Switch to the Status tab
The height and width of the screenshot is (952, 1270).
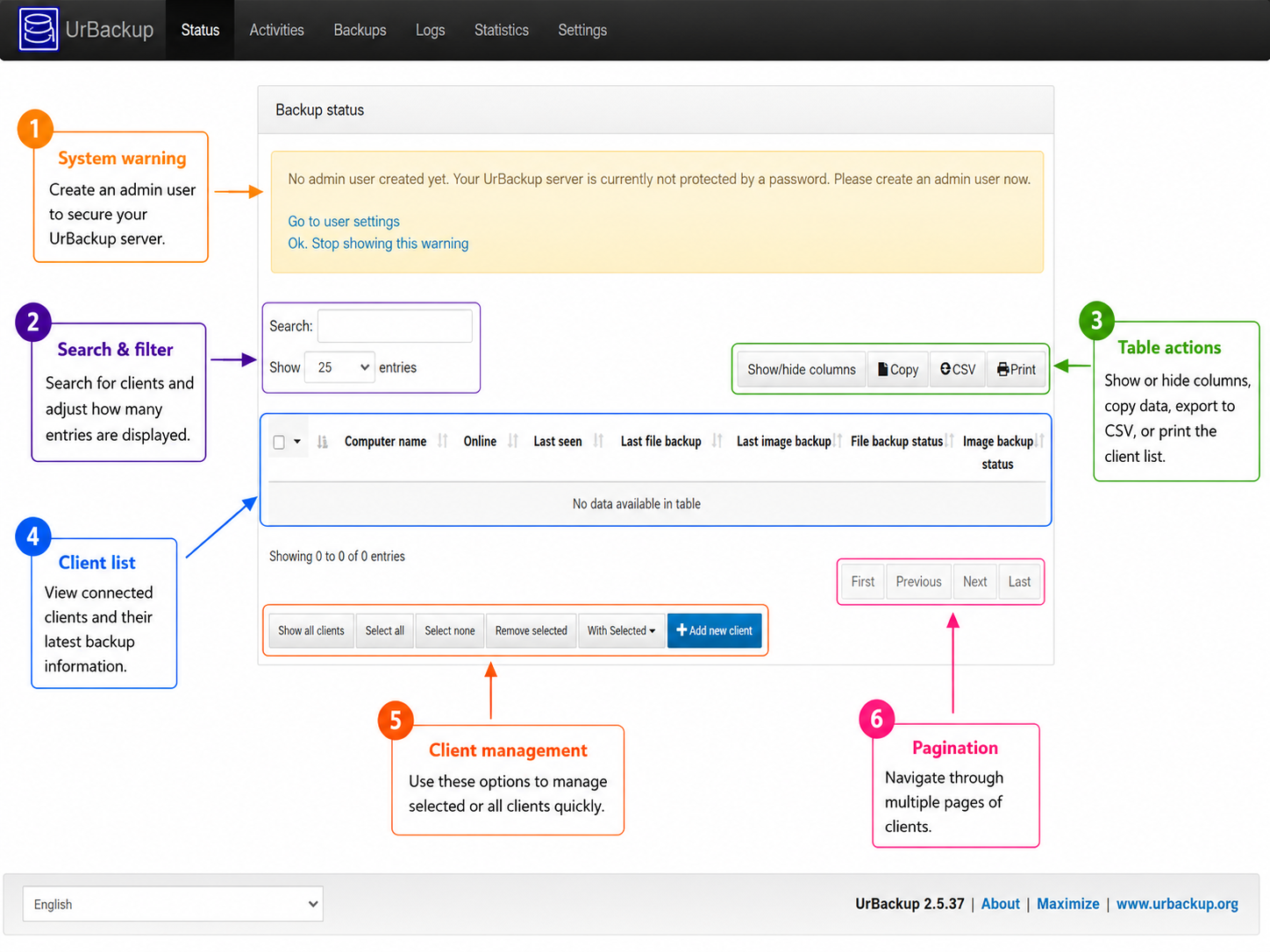200,30
